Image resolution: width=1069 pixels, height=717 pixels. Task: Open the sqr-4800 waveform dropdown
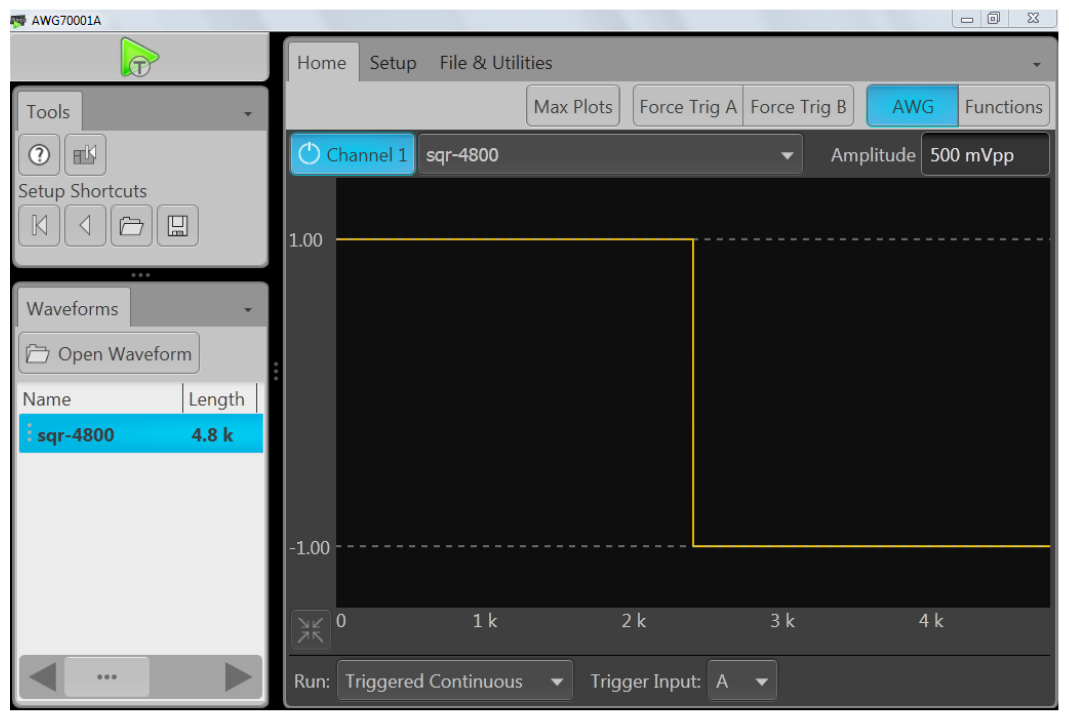[787, 154]
